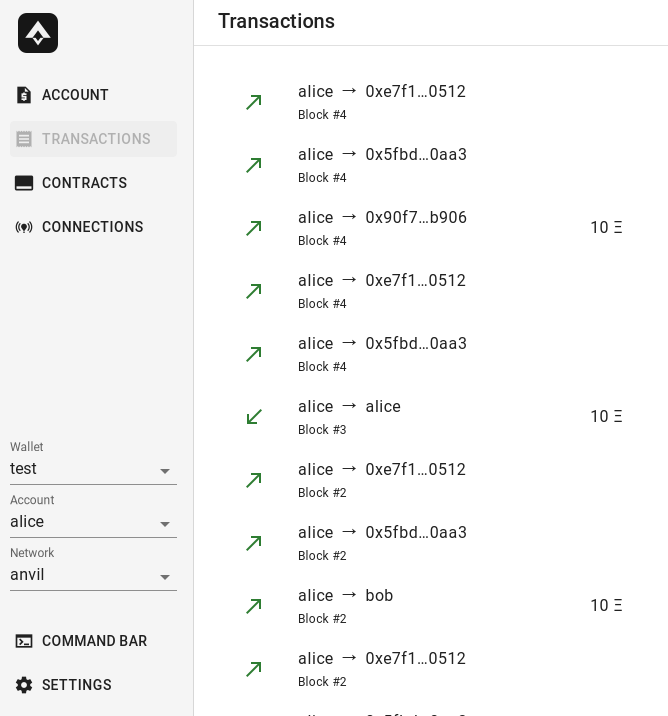Select the alice → bob transaction in Block #2
Screen dimensions: 668x716
(x=430, y=605)
